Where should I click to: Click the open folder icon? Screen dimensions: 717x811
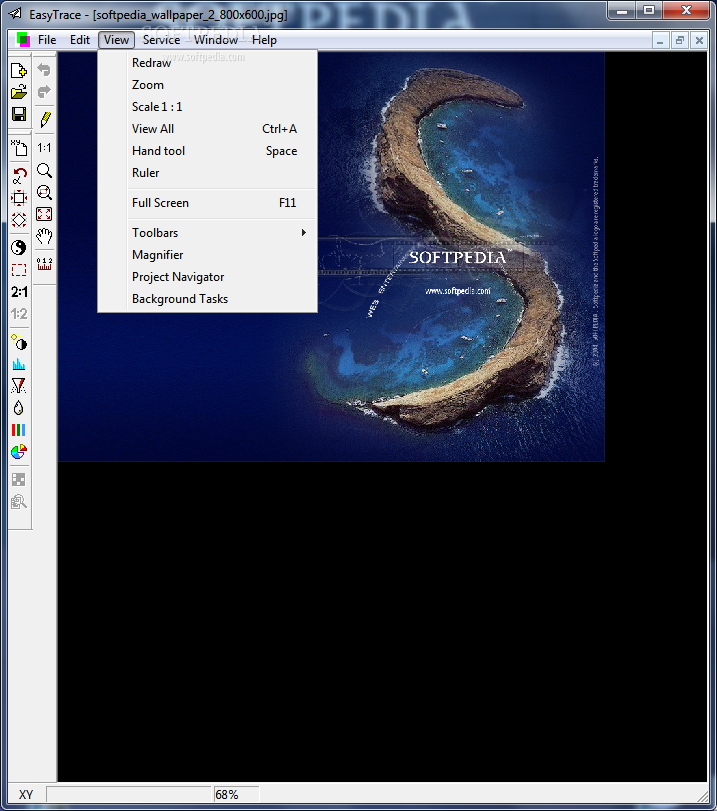19,92
